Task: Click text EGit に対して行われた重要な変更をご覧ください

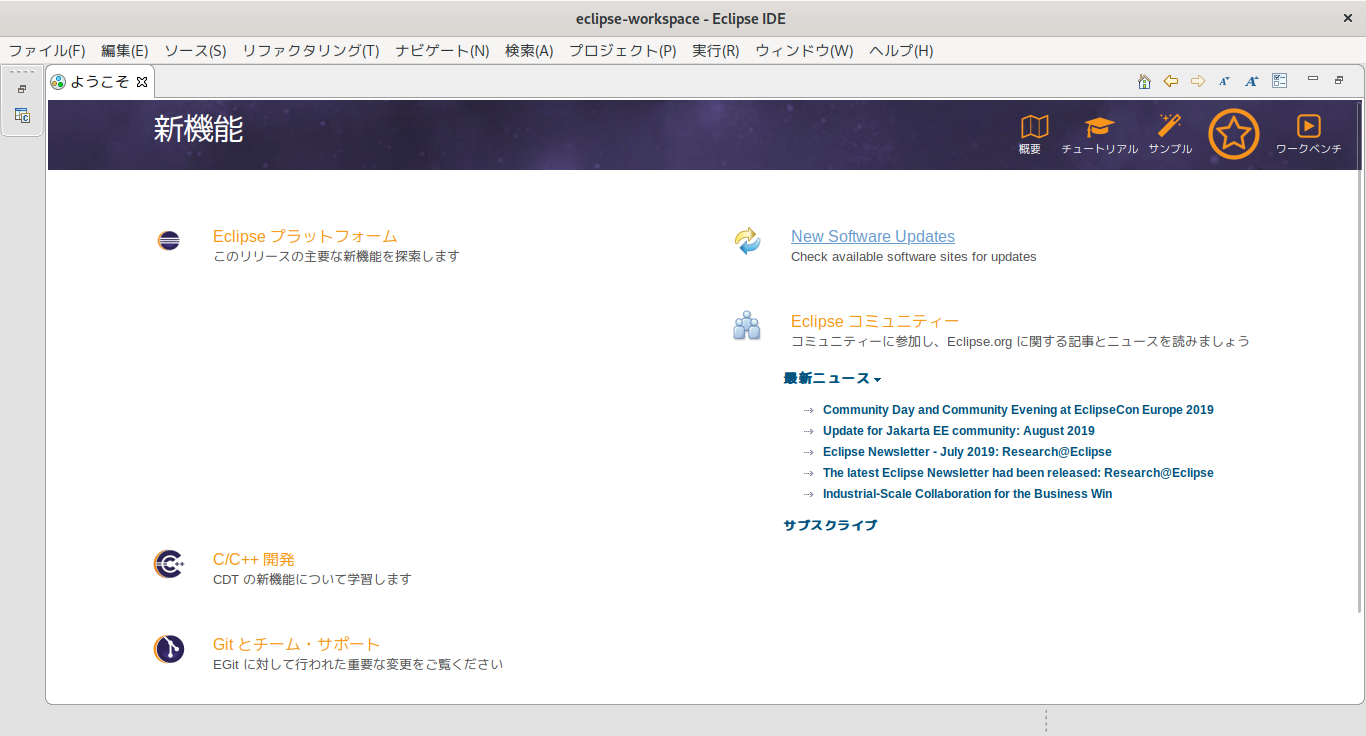Action: pyautogui.click(x=358, y=665)
